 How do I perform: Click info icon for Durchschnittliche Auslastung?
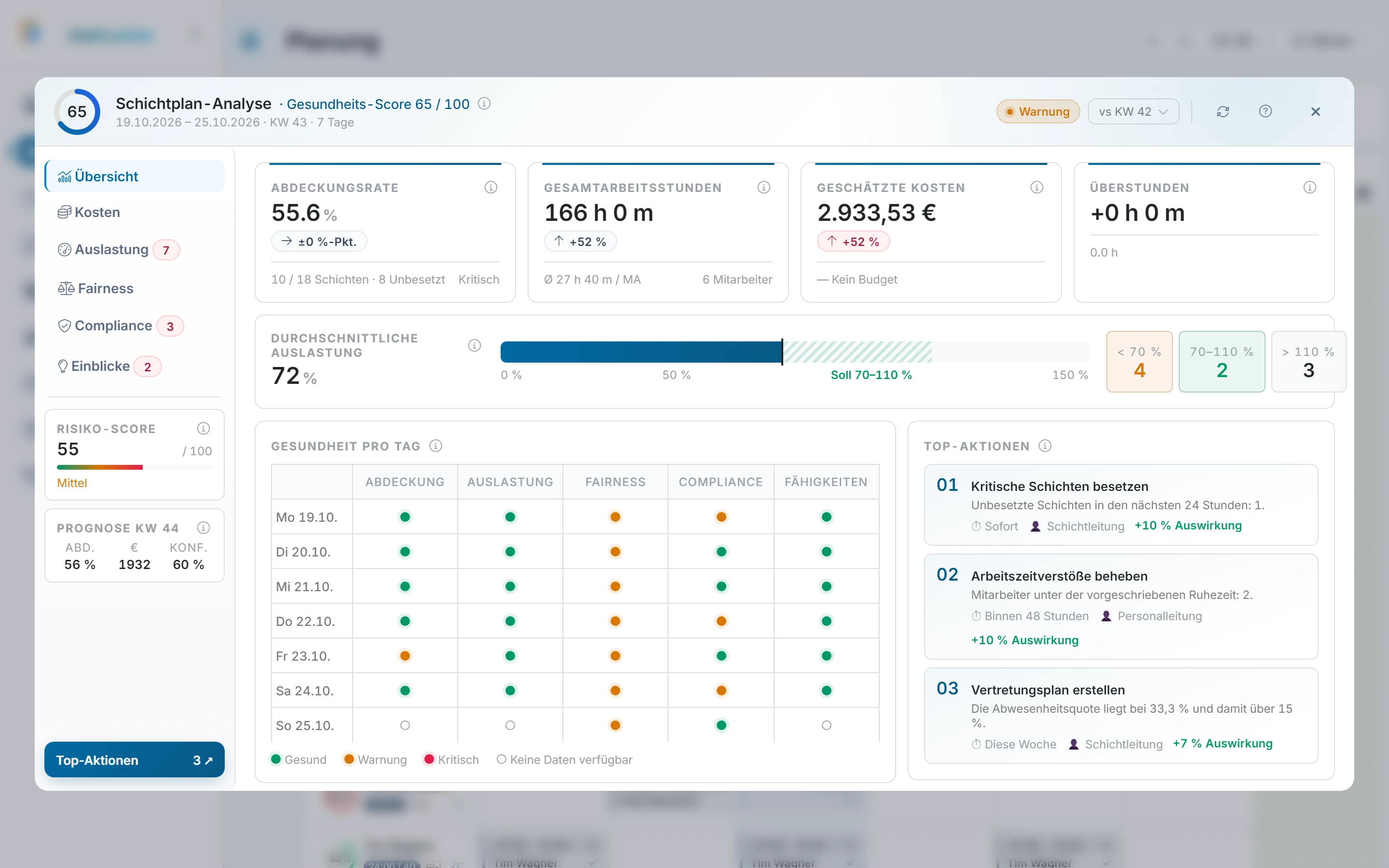coord(474,345)
